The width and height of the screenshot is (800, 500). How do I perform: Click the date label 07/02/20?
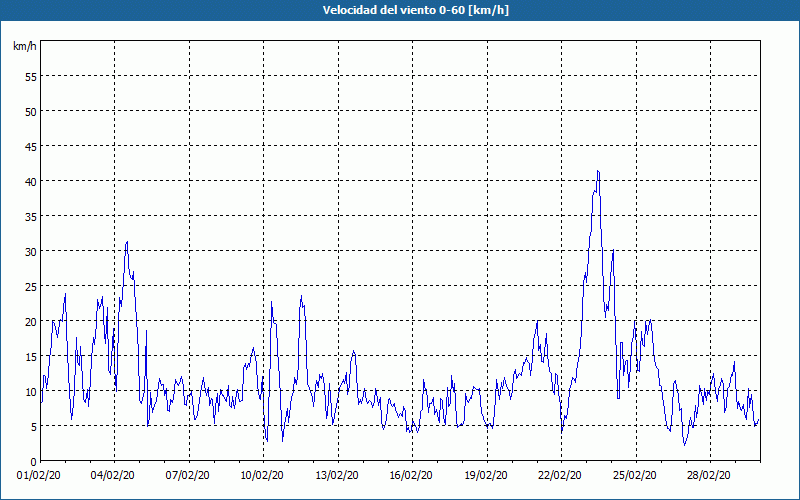(187, 476)
